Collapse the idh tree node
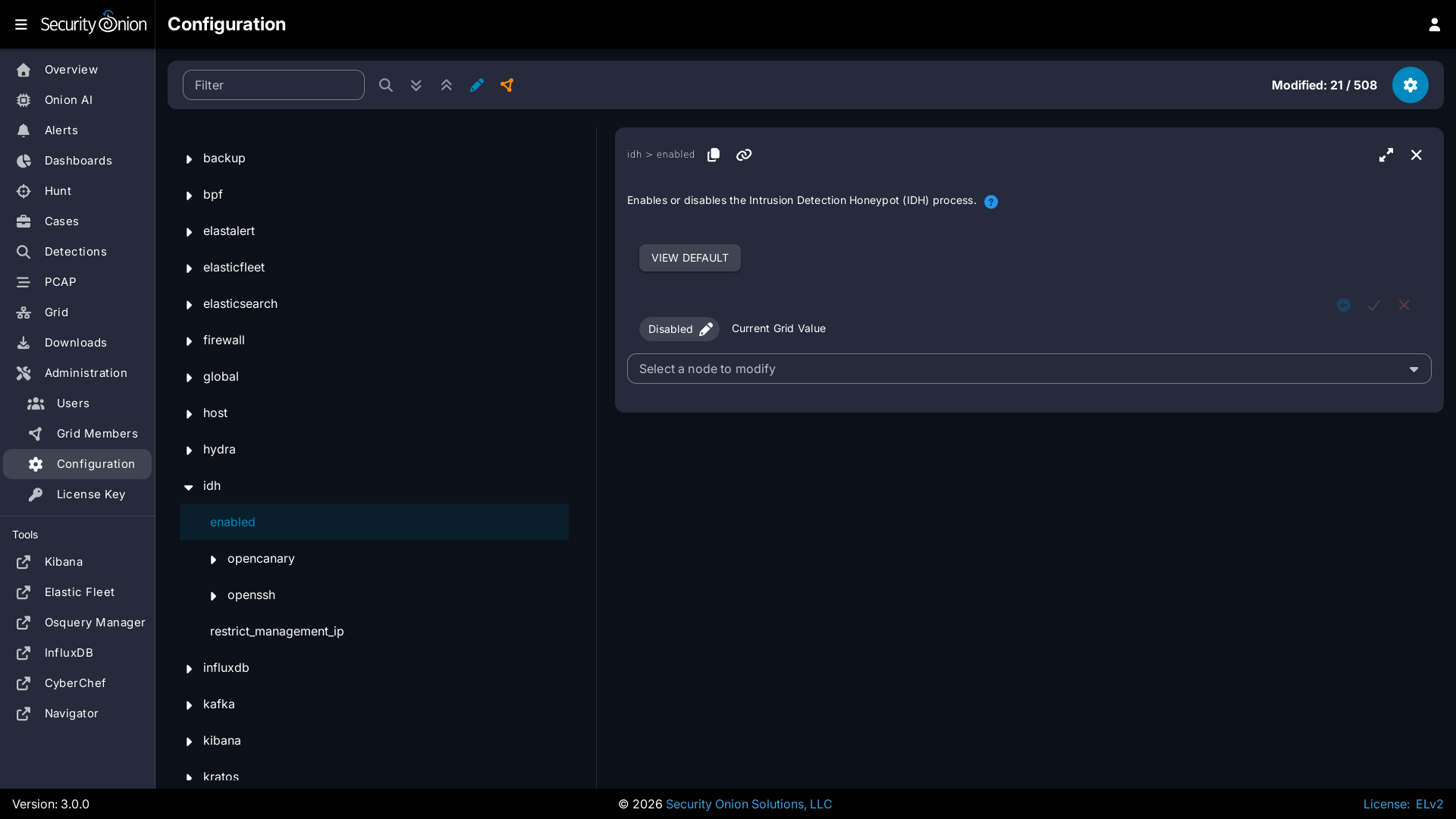1456x819 pixels. (189, 486)
